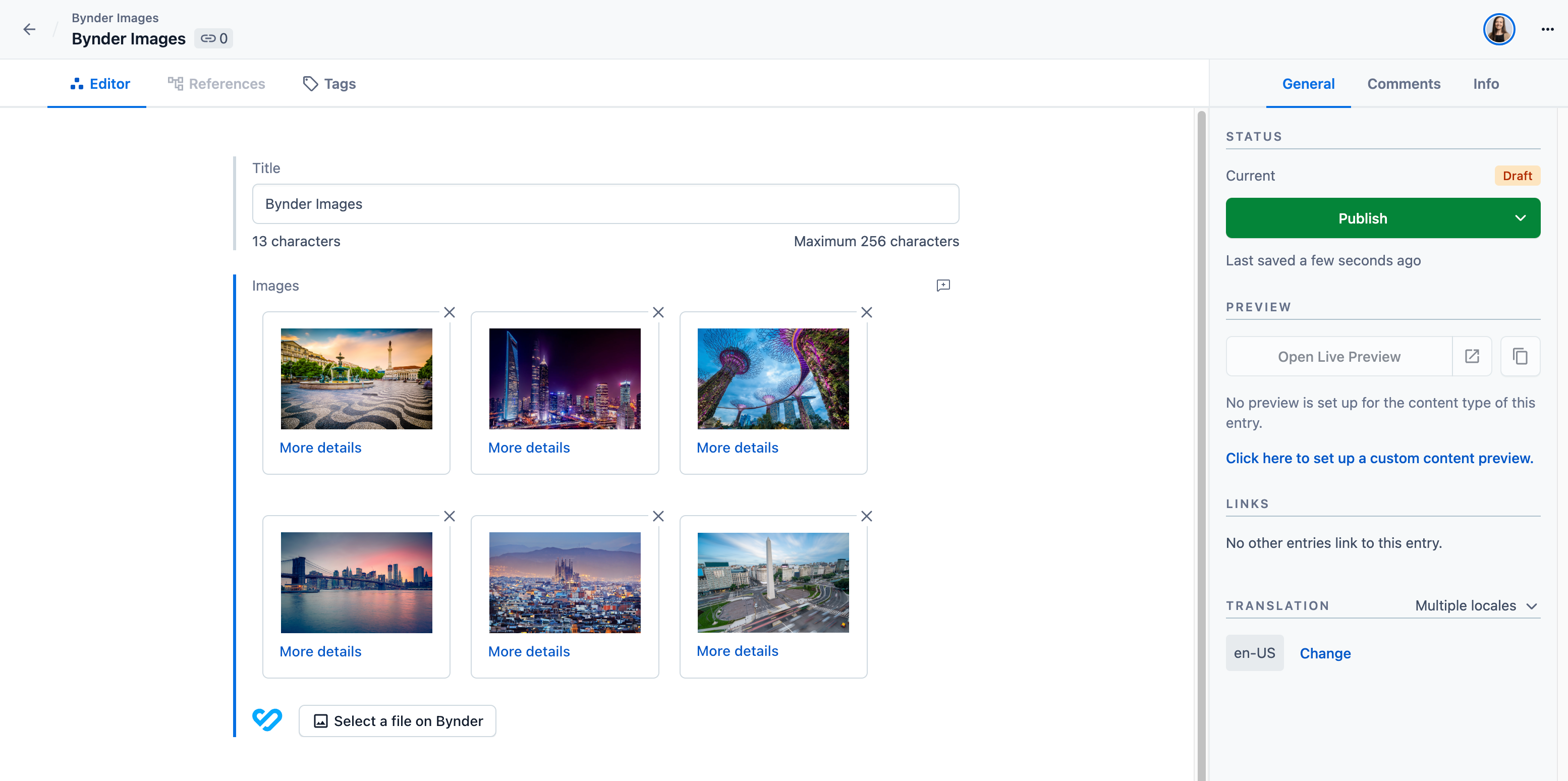1568x781 pixels.
Task: Click the Buenos Aires obelisk thumbnail
Action: click(773, 583)
